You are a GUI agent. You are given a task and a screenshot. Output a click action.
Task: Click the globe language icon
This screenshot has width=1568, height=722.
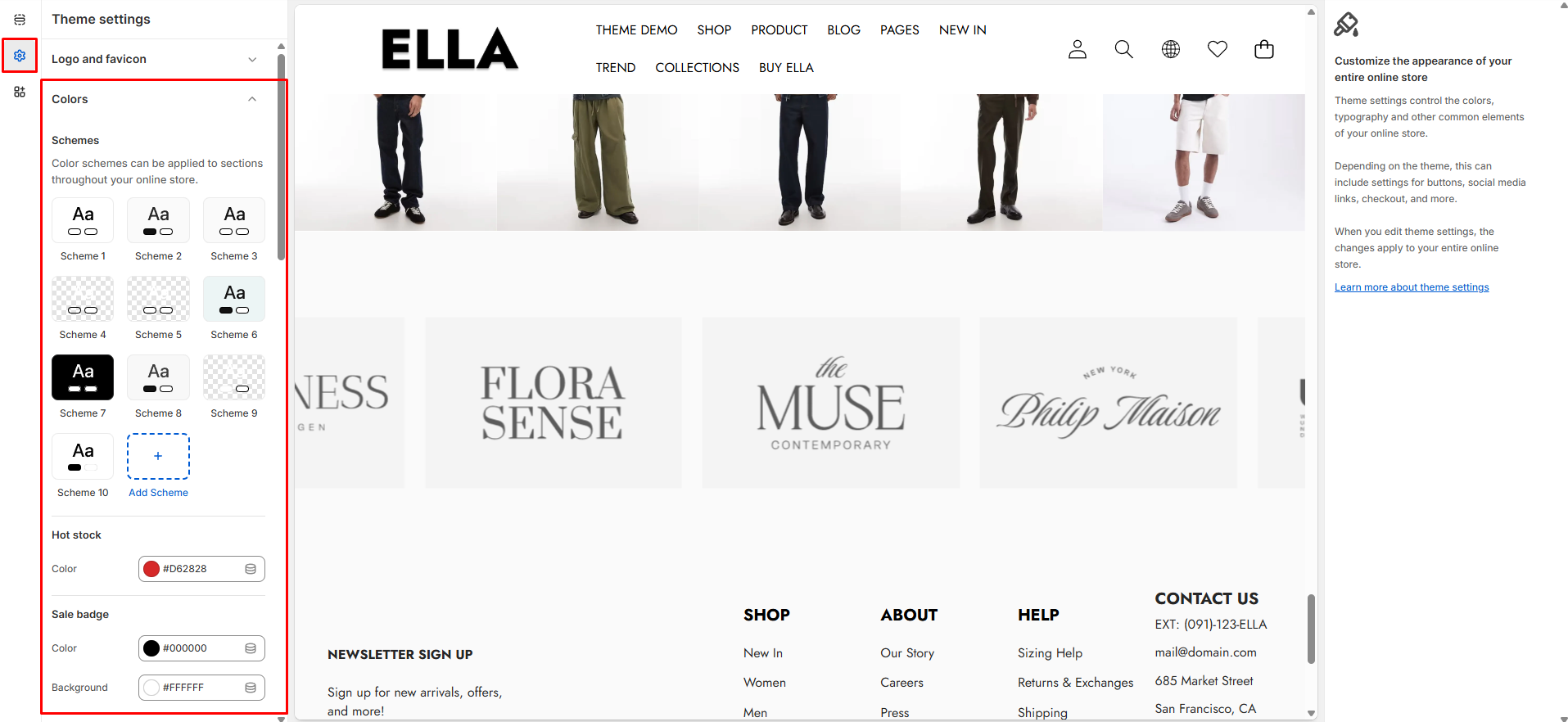point(1171,49)
